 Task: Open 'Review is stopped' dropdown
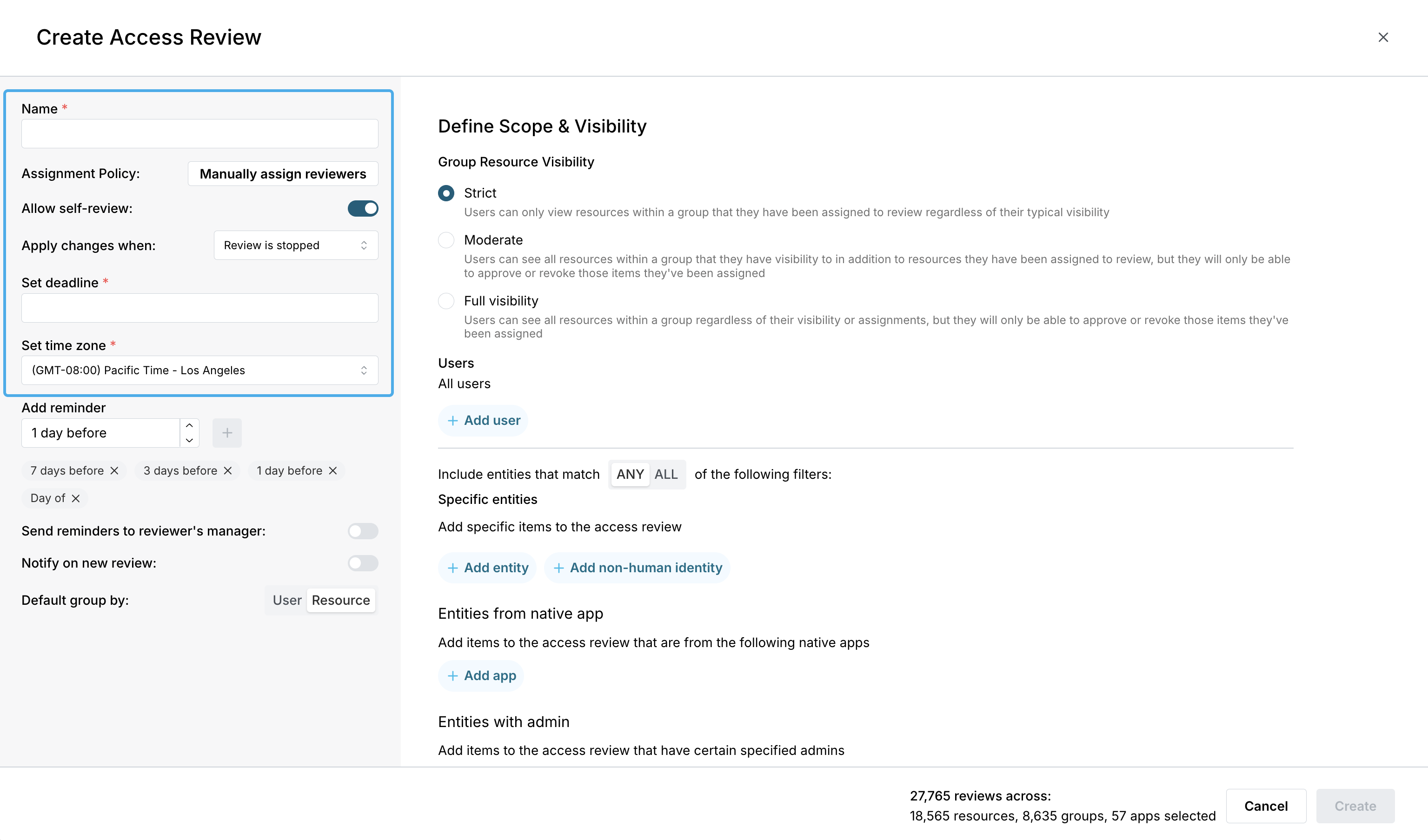click(296, 245)
